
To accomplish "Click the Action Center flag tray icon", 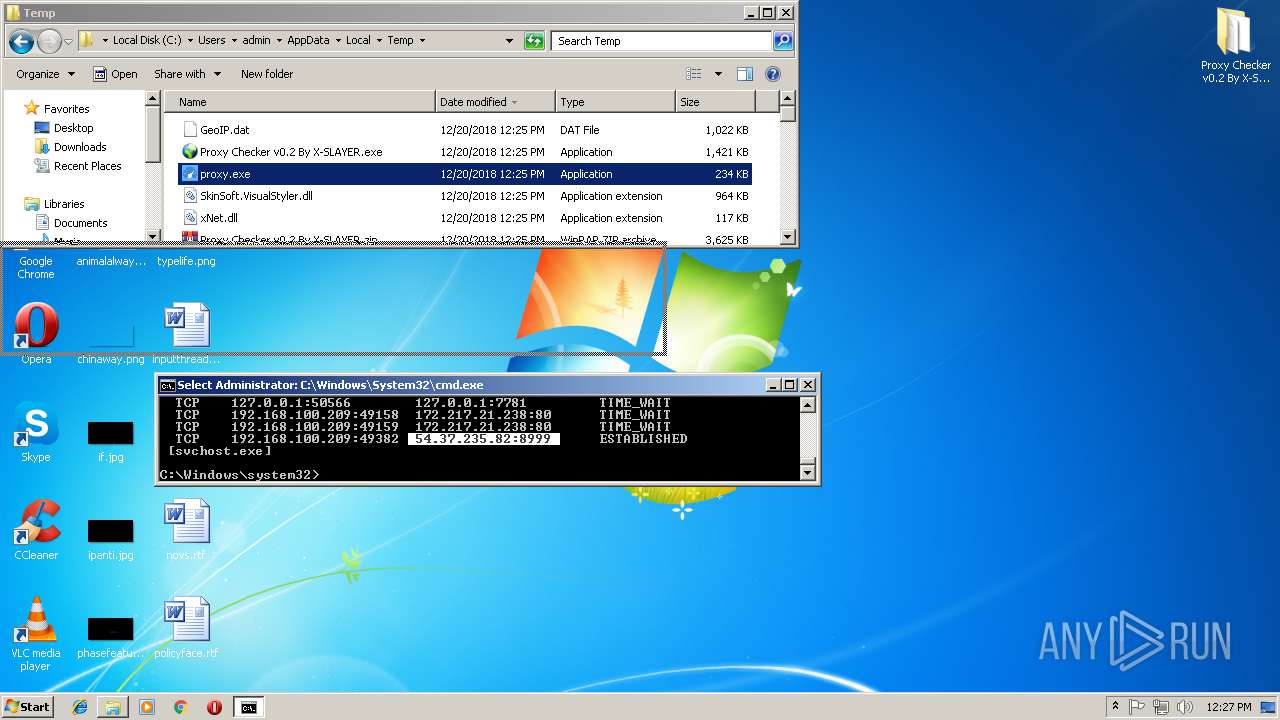I will click(x=1137, y=707).
